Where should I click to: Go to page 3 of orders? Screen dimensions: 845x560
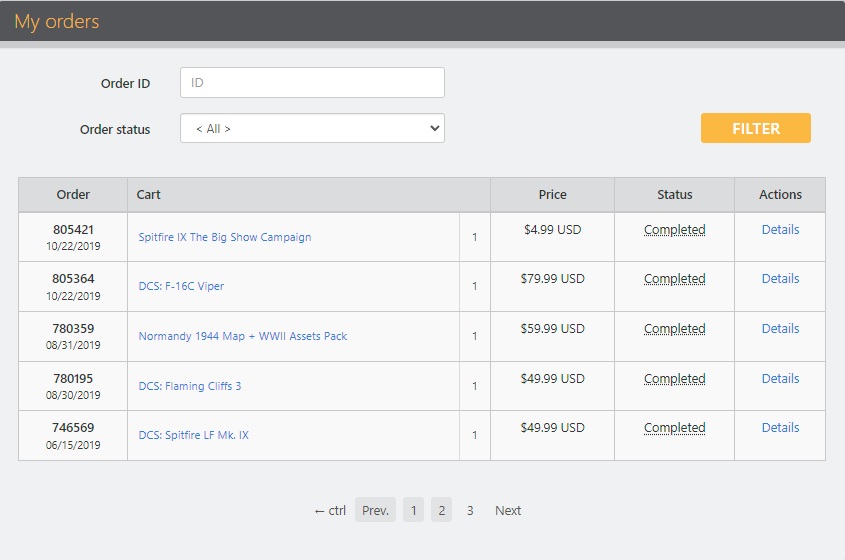[470, 510]
